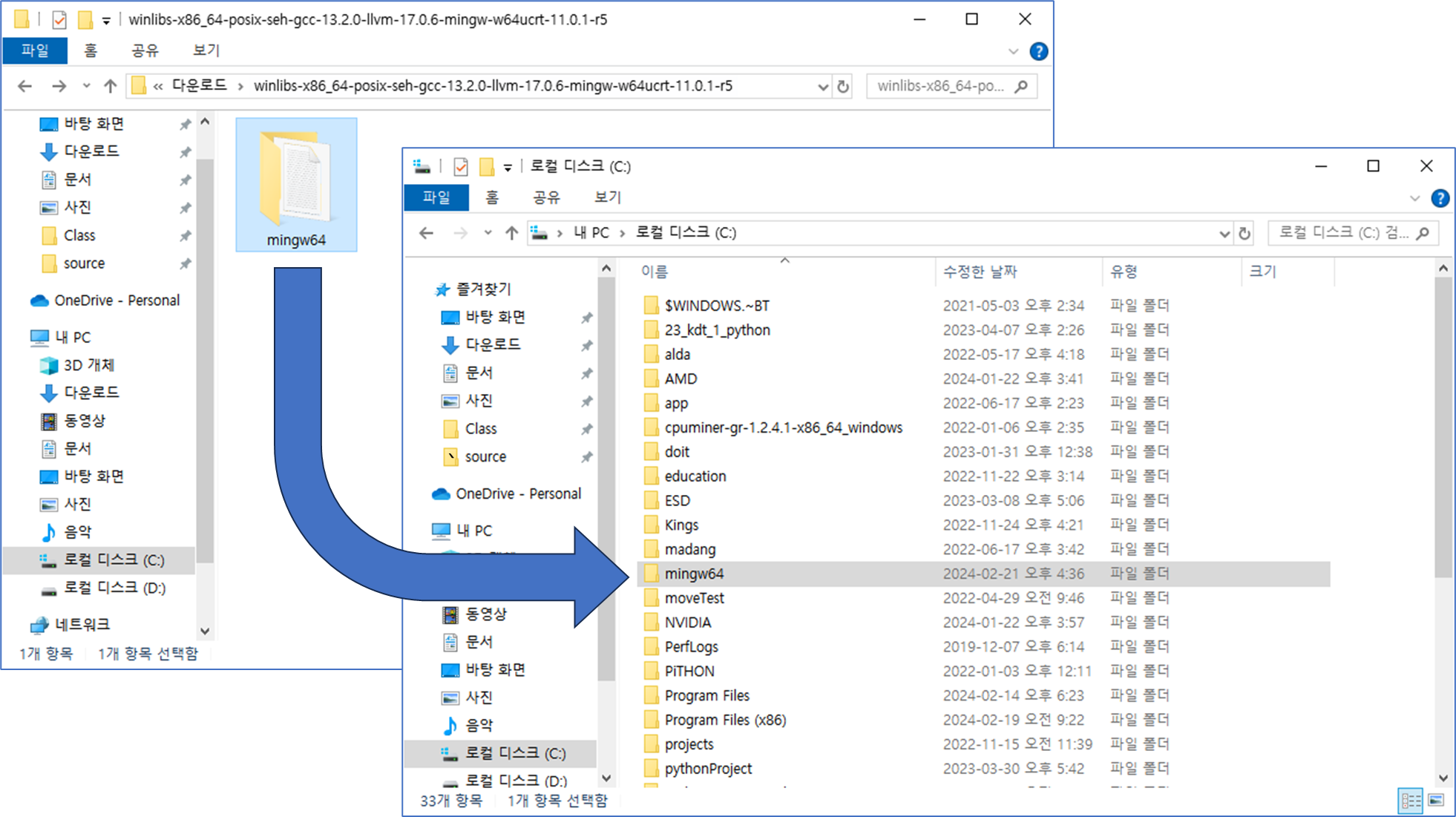Click back arrow in C: drive window

[426, 233]
